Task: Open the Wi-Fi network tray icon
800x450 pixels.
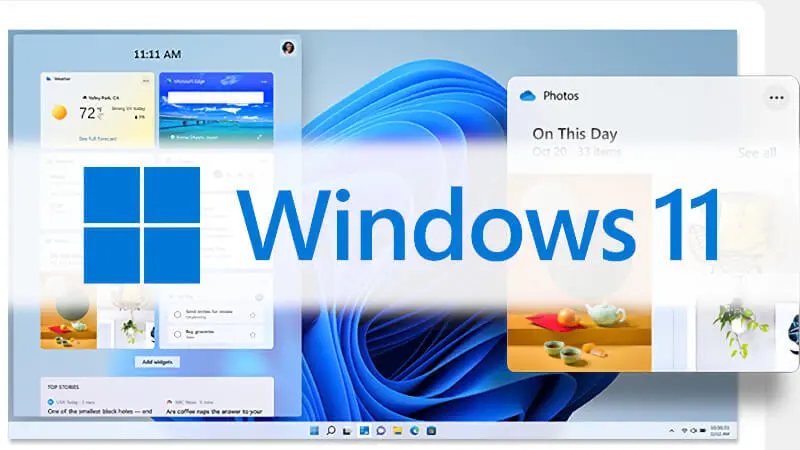Action: [x=685, y=431]
